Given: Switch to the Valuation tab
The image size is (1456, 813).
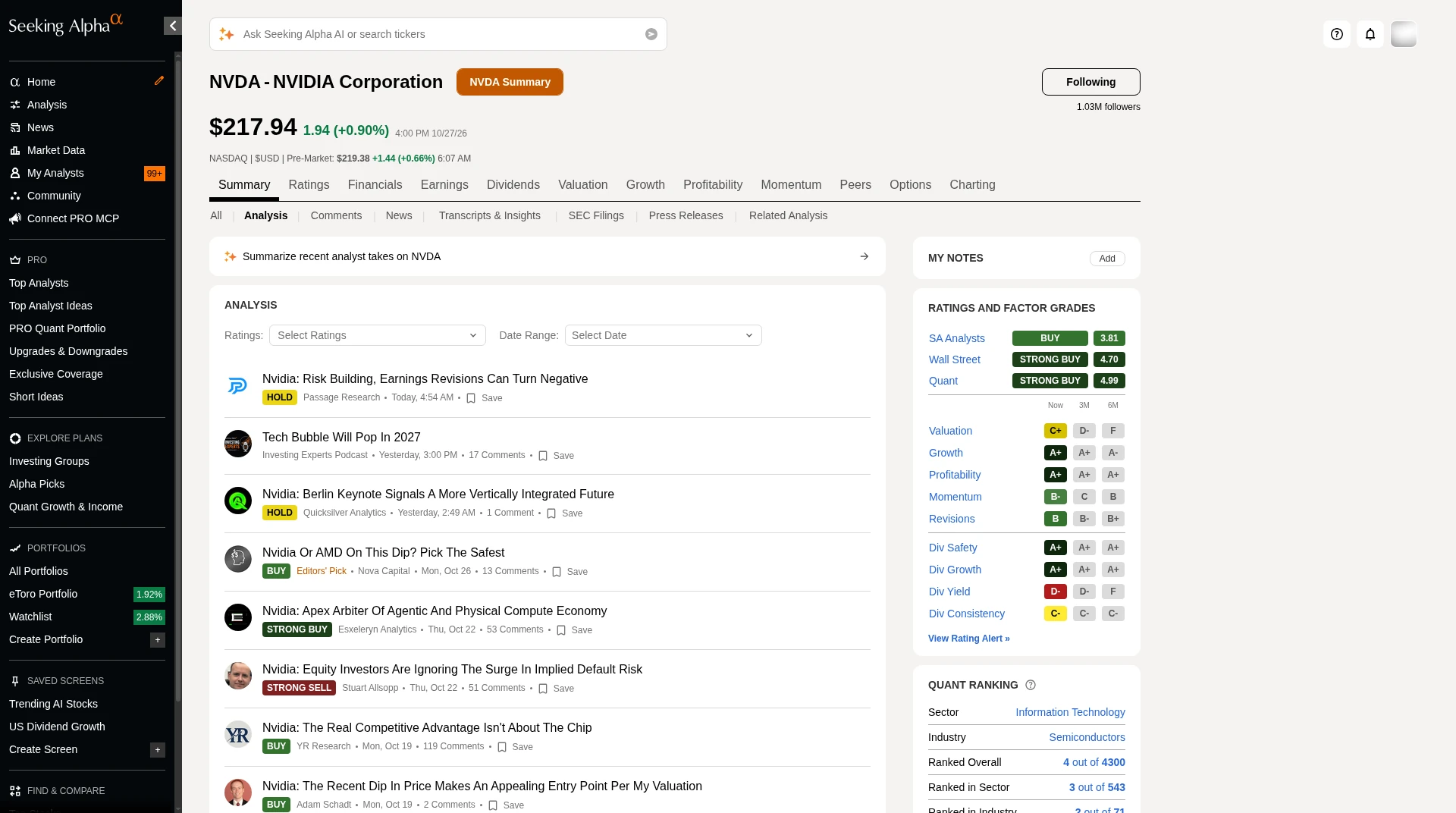Looking at the screenshot, I should point(582,185).
